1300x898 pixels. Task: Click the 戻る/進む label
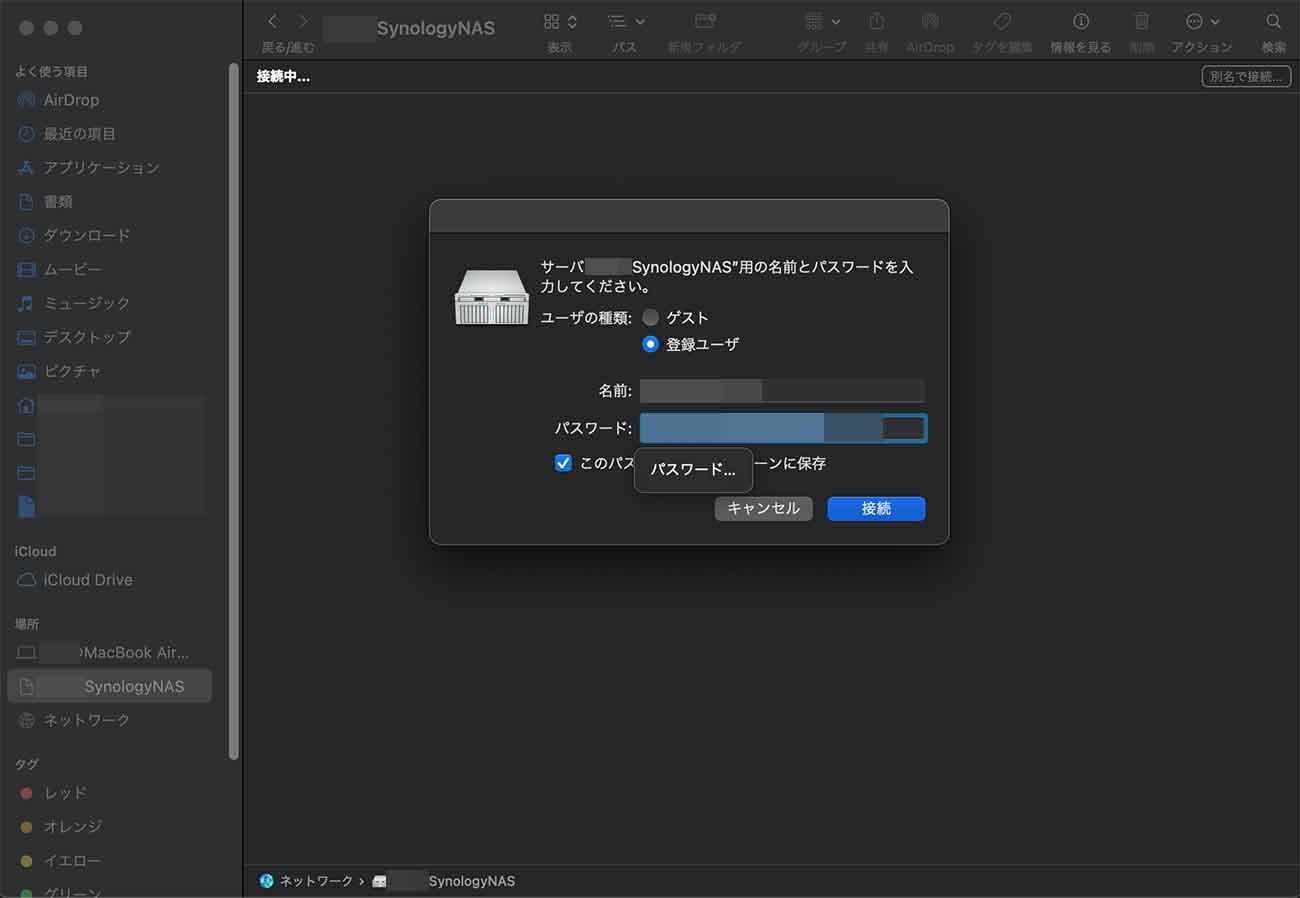coord(288,47)
